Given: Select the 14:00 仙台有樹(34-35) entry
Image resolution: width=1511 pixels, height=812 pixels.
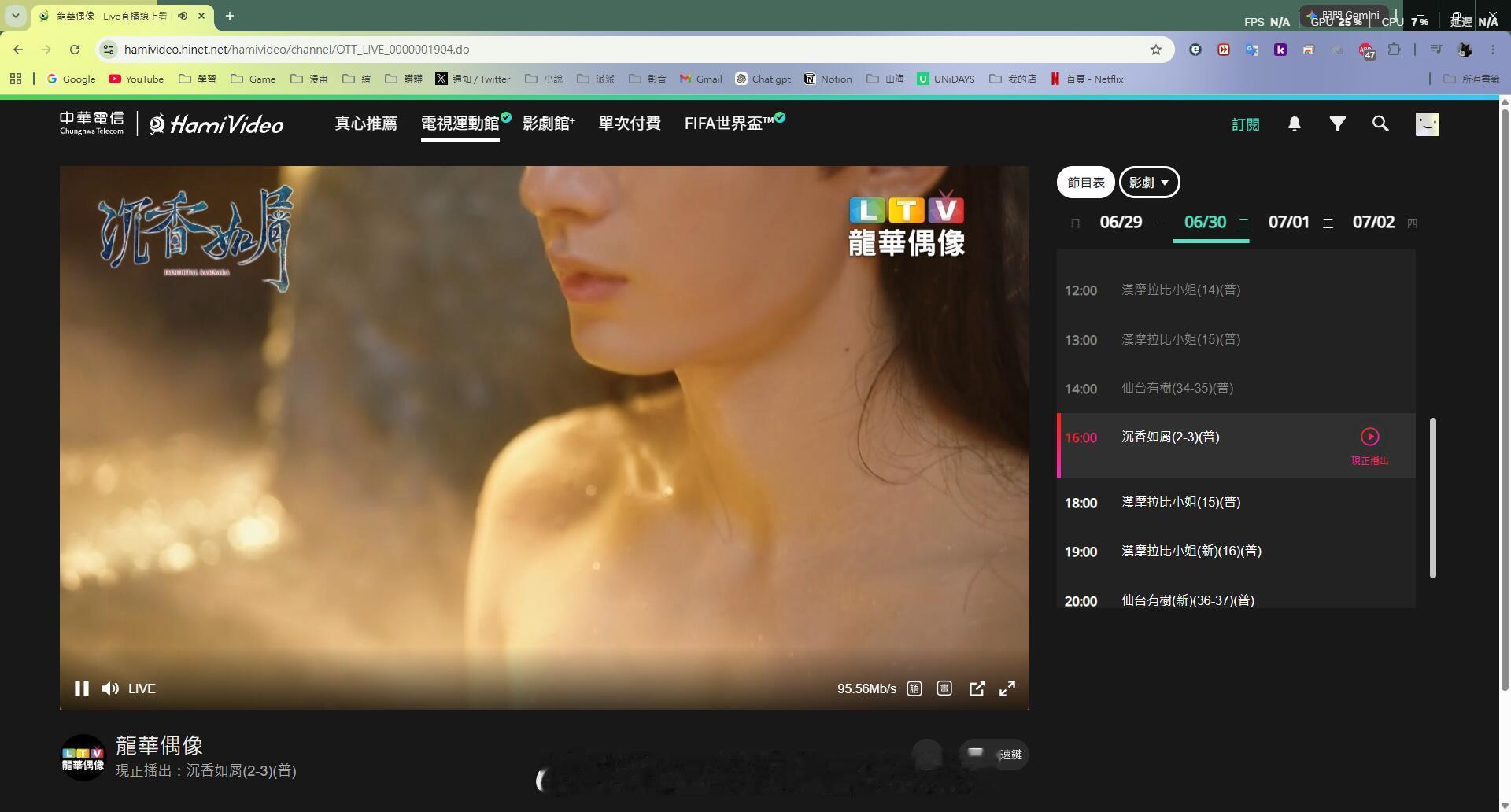Looking at the screenshot, I should [1236, 389].
